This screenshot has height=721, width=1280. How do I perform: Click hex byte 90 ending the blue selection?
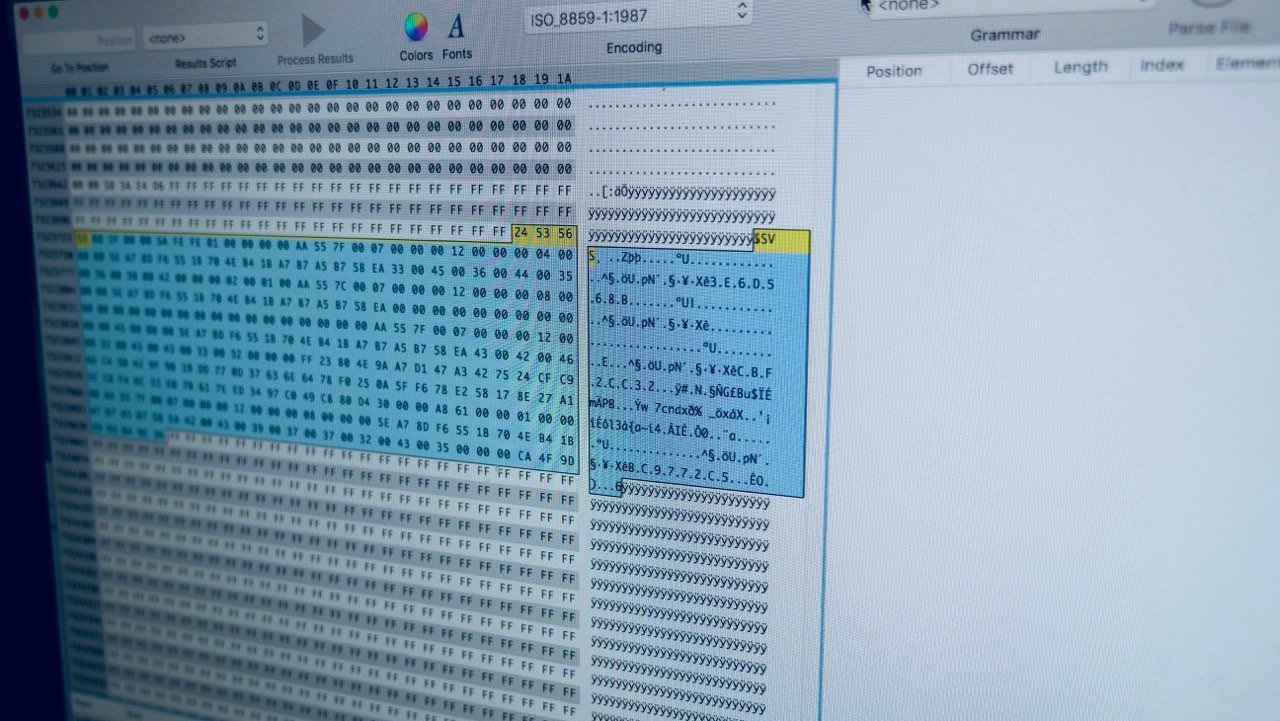pyautogui.click(x=567, y=461)
